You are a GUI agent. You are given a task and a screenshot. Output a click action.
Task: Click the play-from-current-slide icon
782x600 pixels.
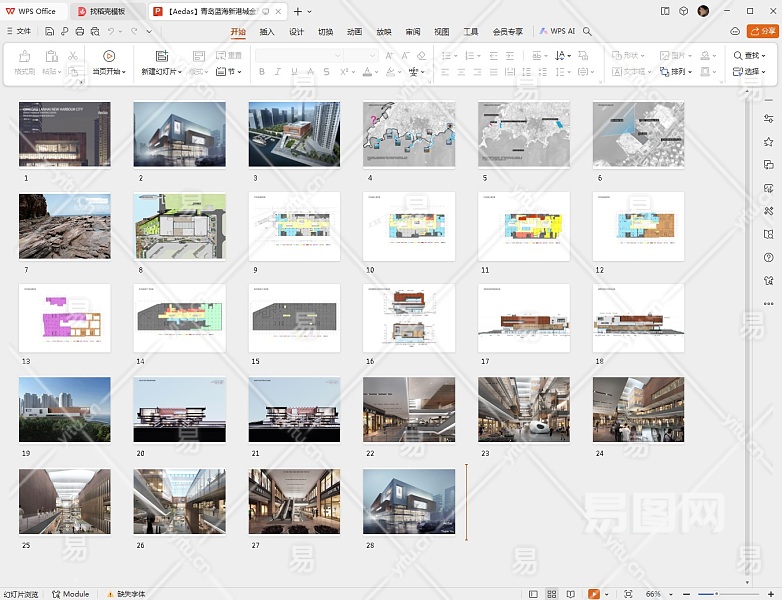[109, 56]
